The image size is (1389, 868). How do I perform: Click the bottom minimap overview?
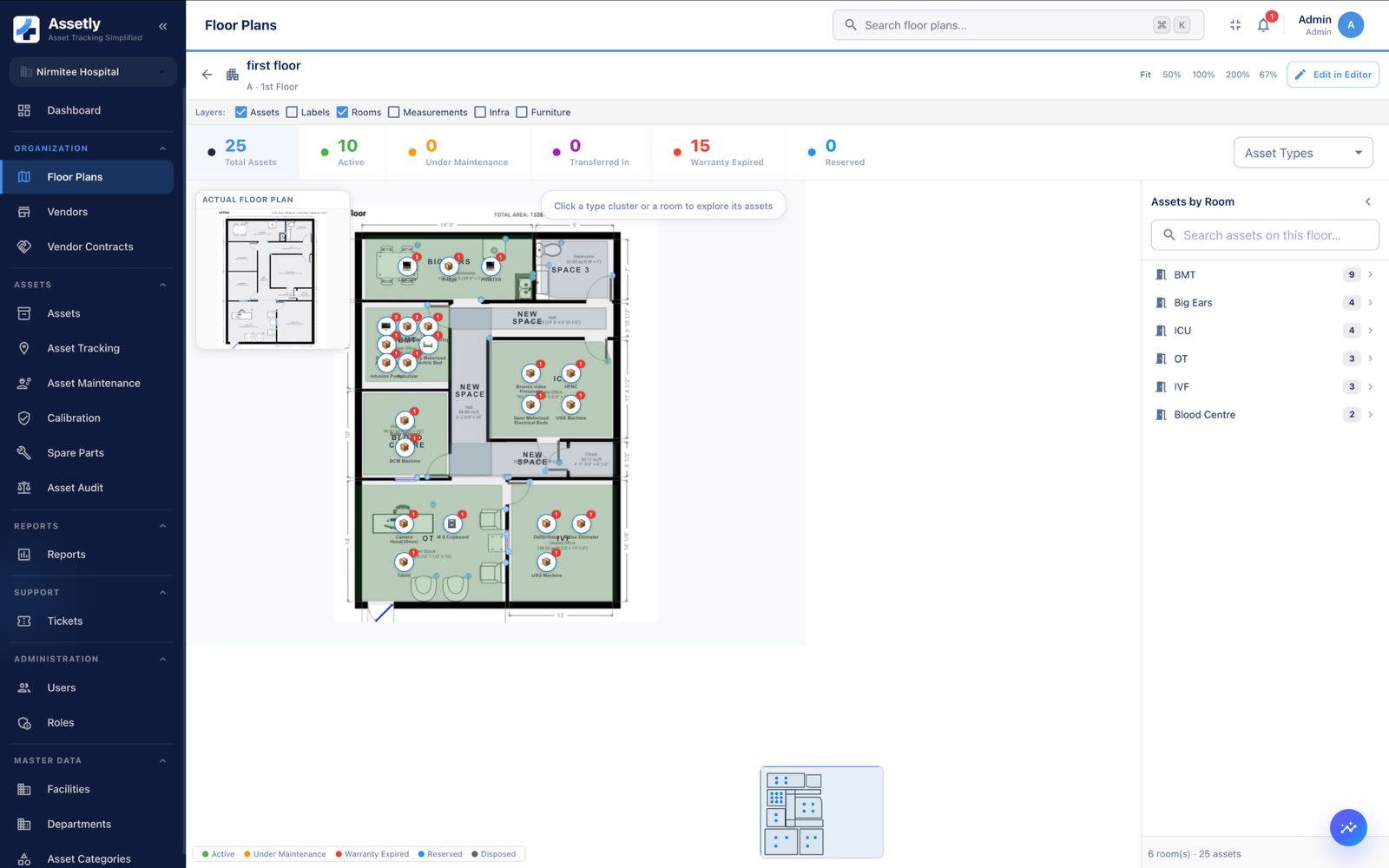pos(821,812)
